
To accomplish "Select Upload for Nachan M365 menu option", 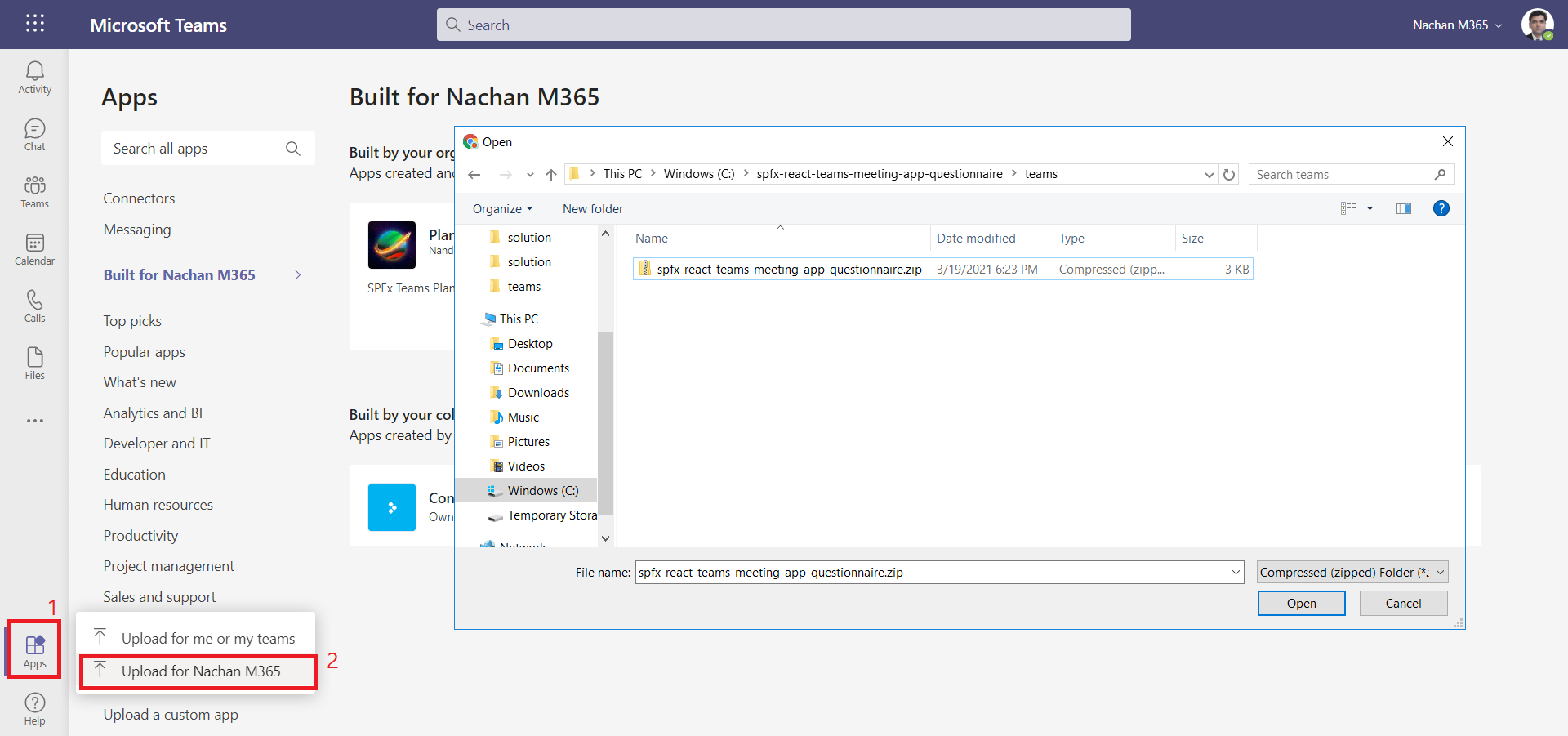I will (x=200, y=671).
